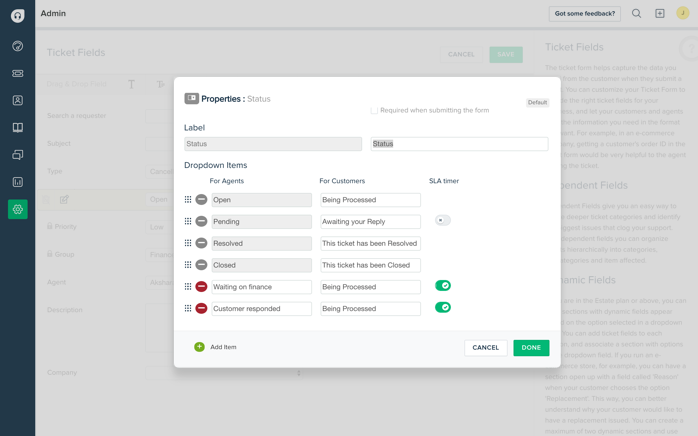Edit the Awaiting your Reply customer field

pyautogui.click(x=370, y=221)
